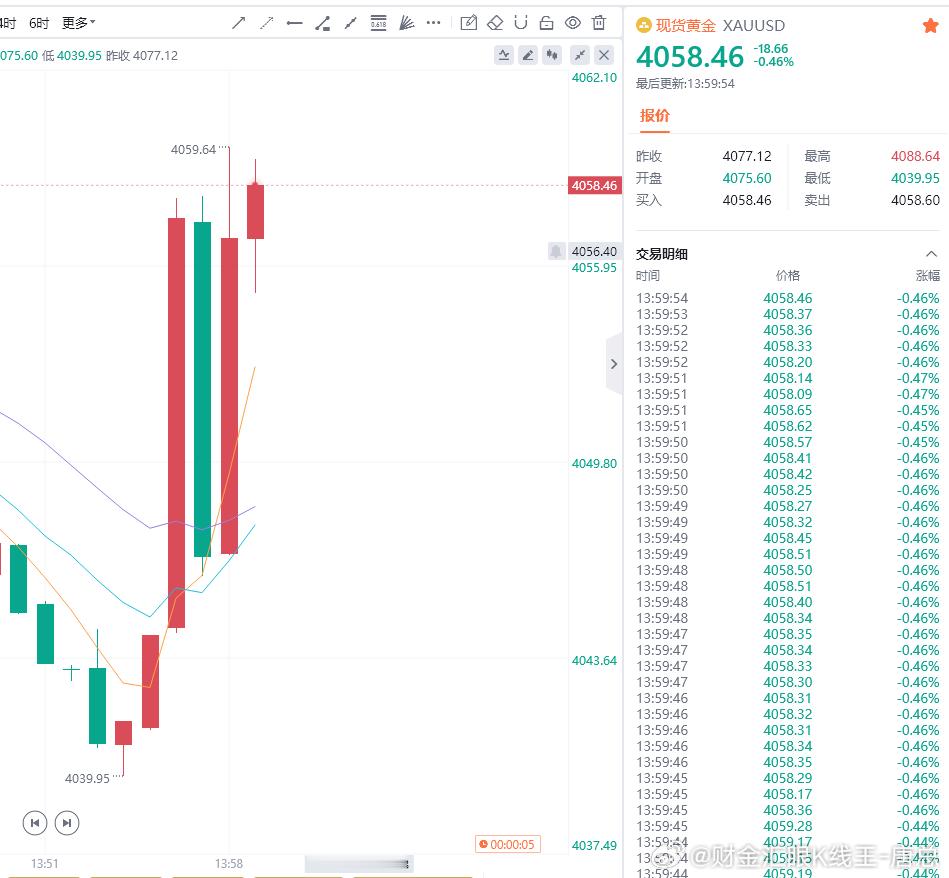
Task: Click the 价格 column header
Action: click(x=787, y=276)
